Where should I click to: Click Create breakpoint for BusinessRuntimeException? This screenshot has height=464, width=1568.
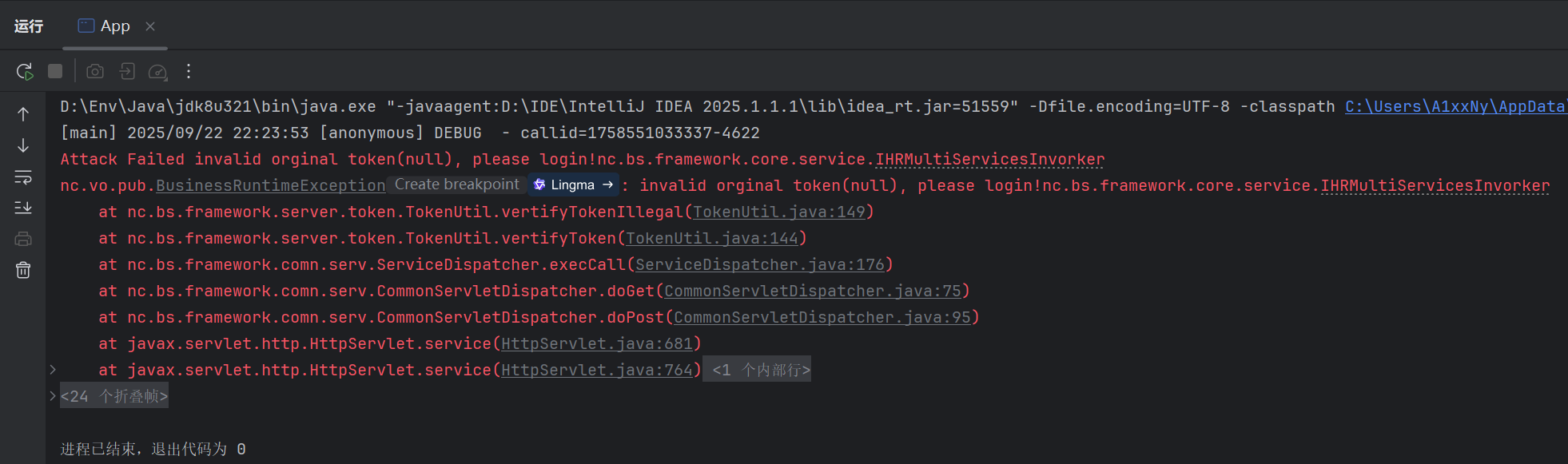456,184
